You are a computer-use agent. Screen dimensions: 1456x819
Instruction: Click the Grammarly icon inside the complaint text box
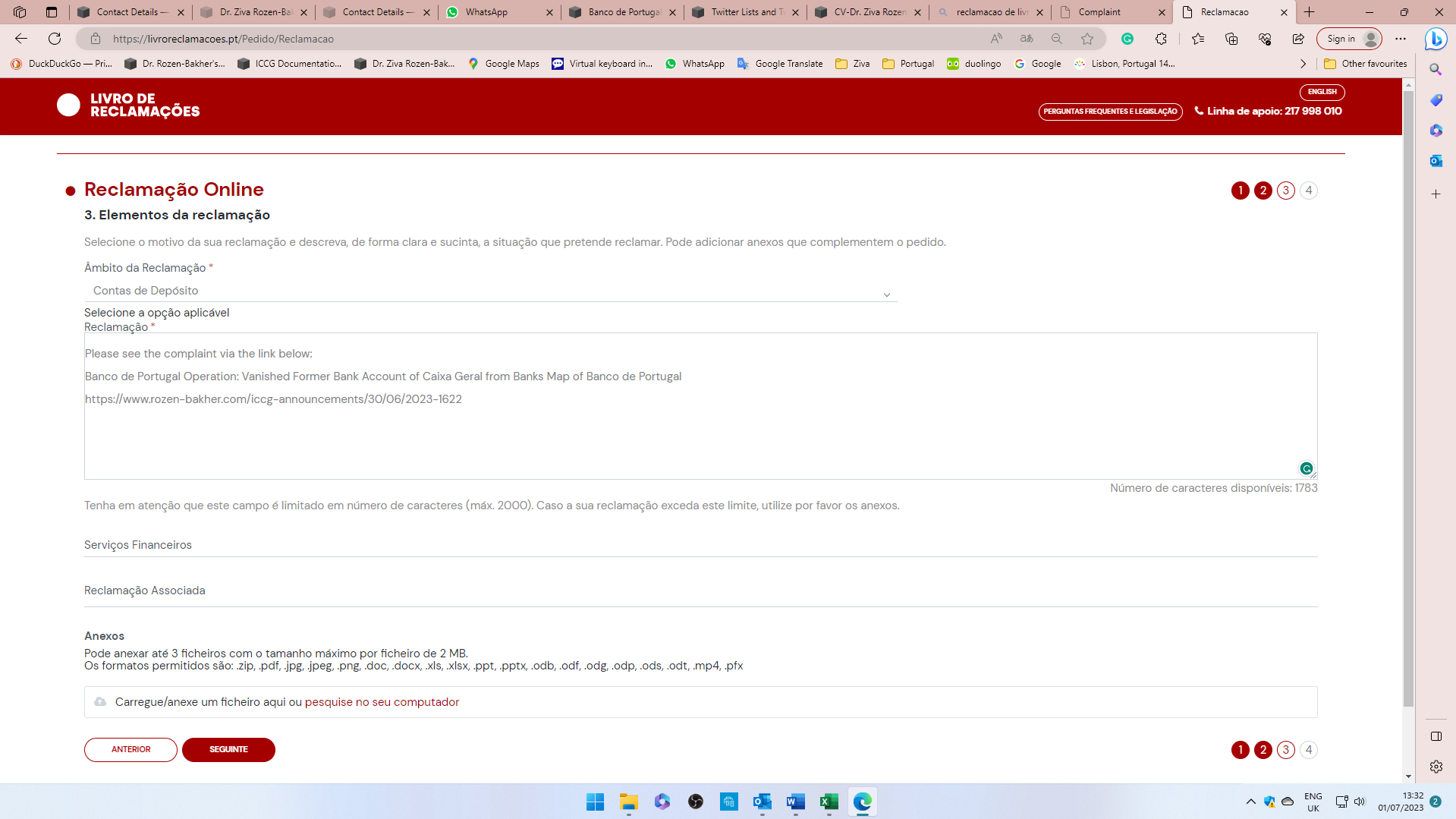[1306, 468]
